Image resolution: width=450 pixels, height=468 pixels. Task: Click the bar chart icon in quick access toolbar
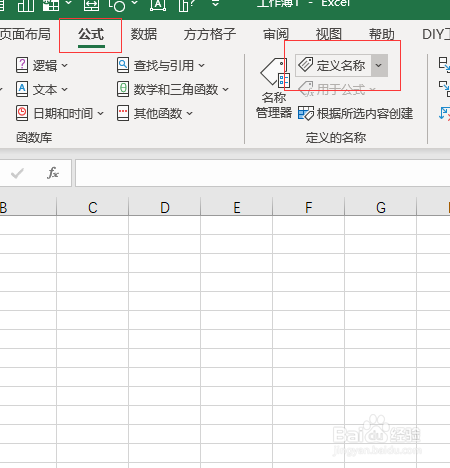26,5
